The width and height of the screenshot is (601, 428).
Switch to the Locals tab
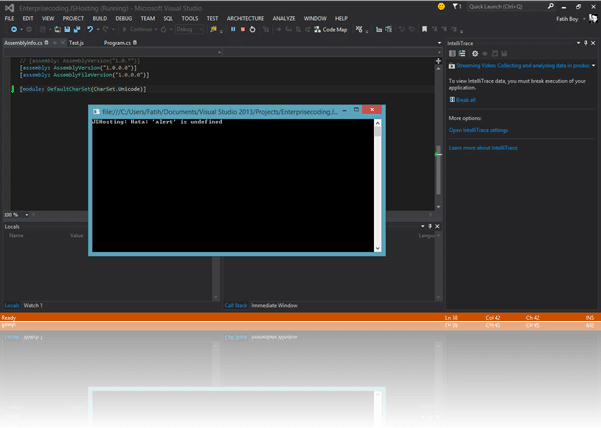click(11, 305)
